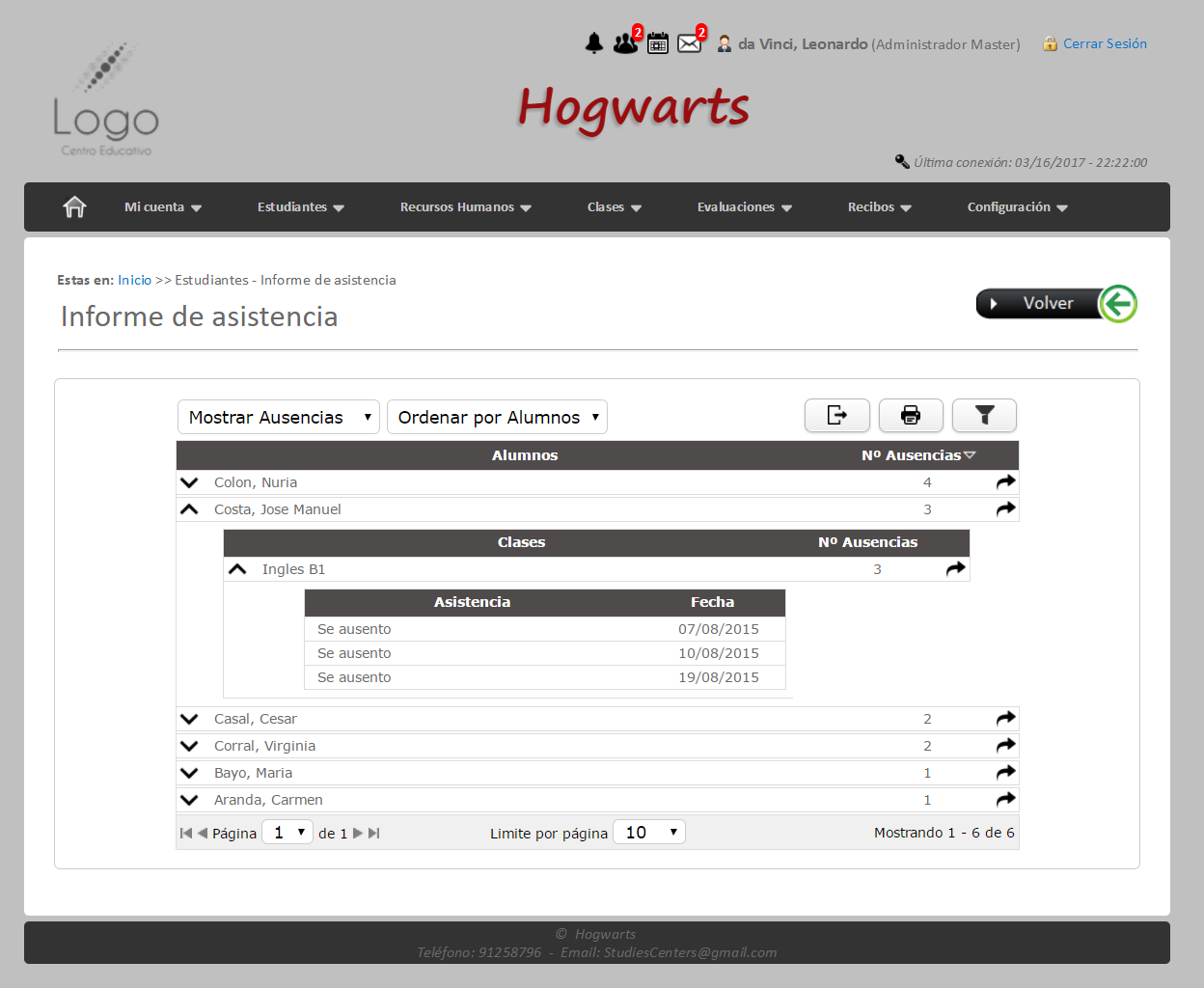Click share arrow for Colon, Nuria
Image resolution: width=1204 pixels, height=988 pixels.
pos(1005,481)
